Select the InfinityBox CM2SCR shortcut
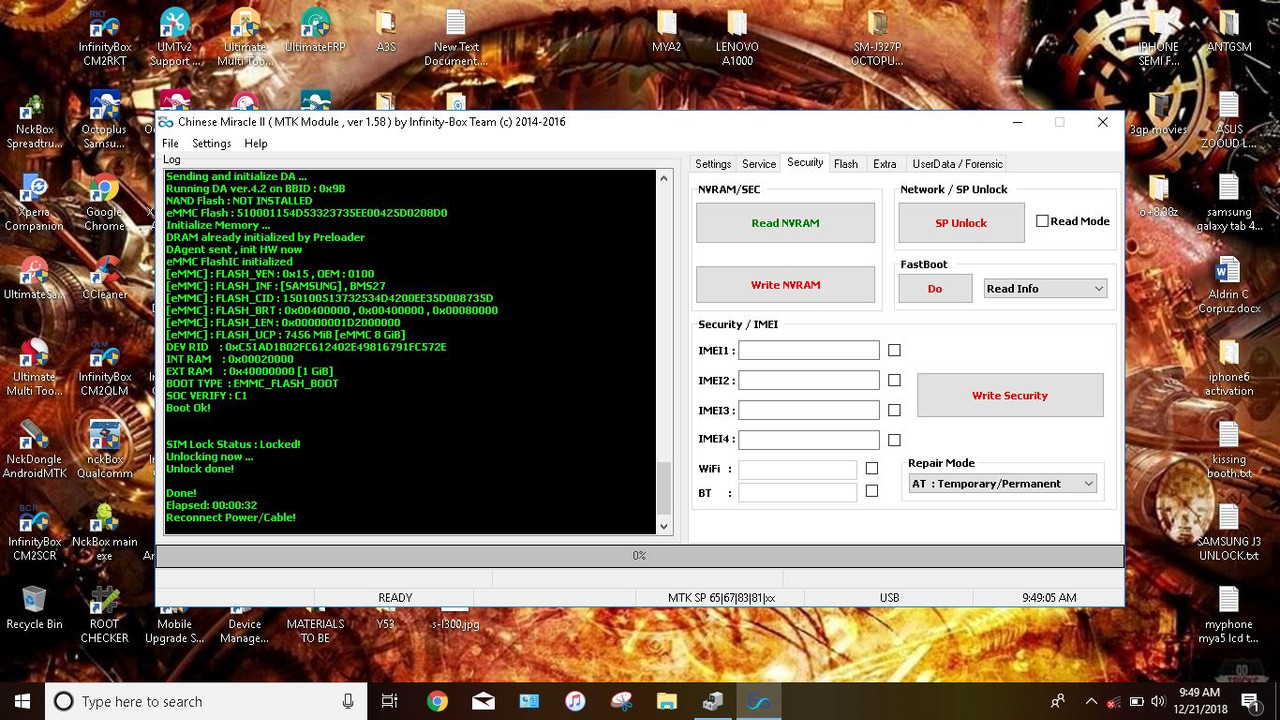Screen dimensions: 1280x720 [34, 532]
